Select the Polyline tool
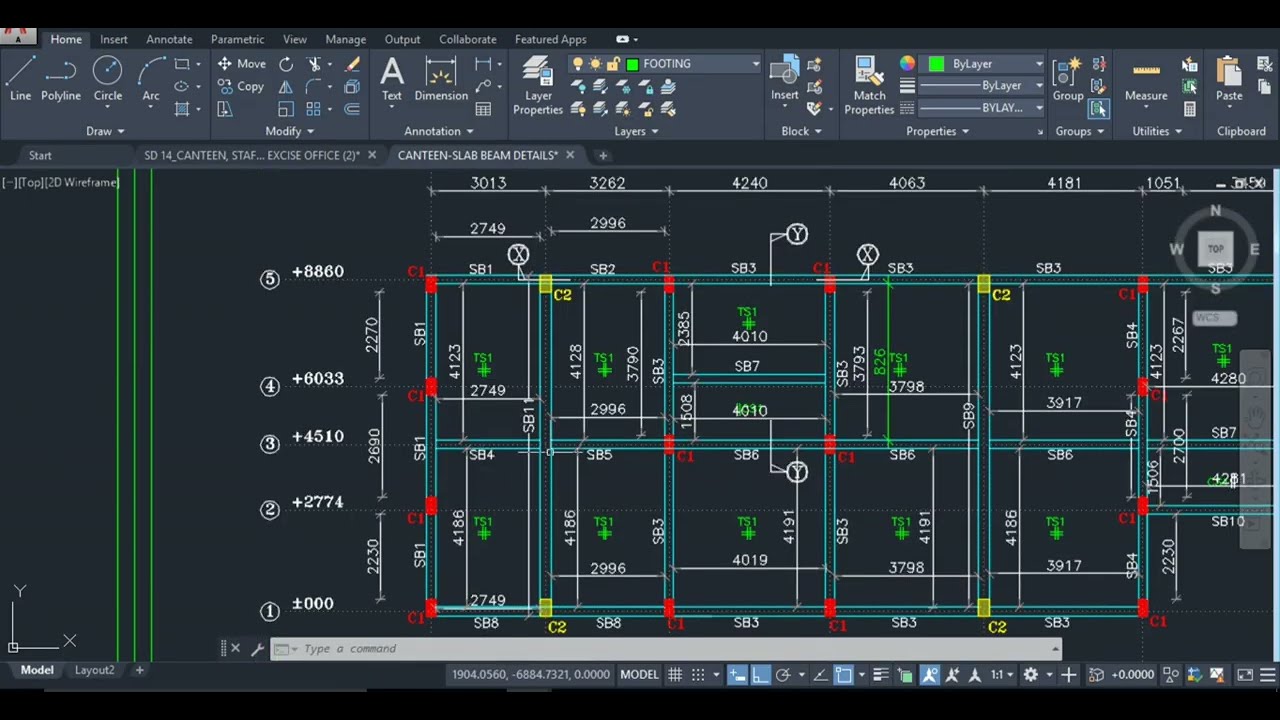This screenshot has width=1280, height=720. click(61, 78)
